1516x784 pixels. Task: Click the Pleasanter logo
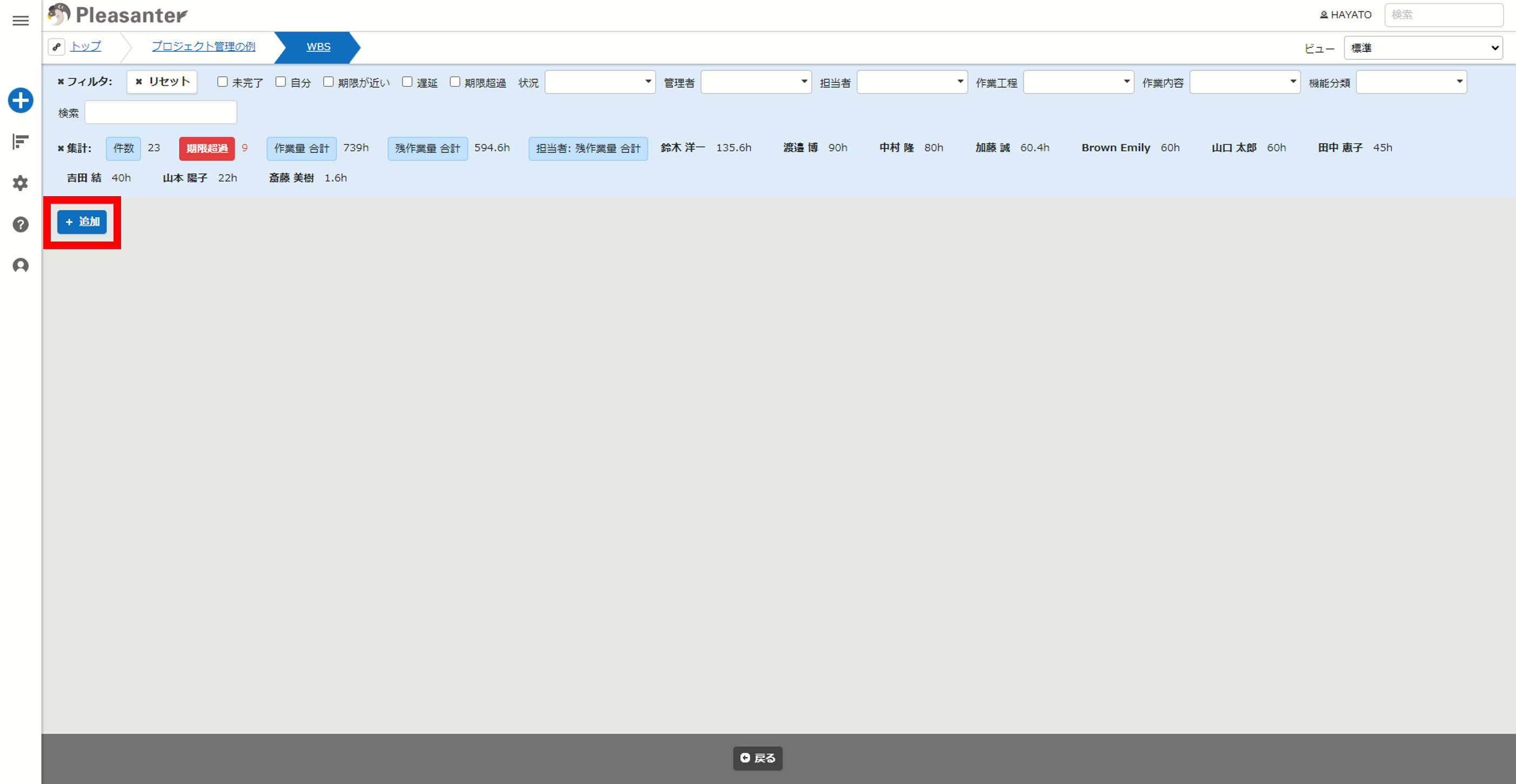point(118,15)
